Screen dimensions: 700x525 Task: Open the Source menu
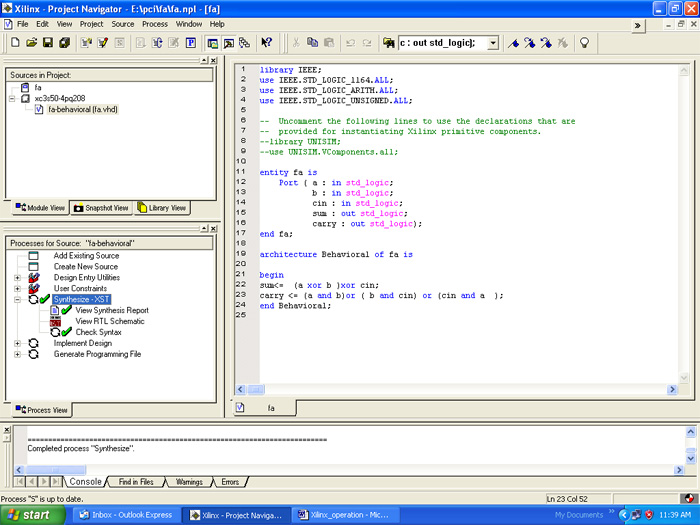coord(123,24)
